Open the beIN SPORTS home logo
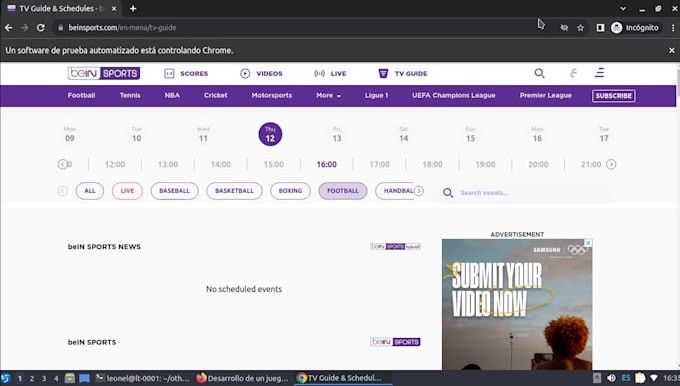Image resolution: width=680 pixels, height=386 pixels. pyautogui.click(x=104, y=73)
